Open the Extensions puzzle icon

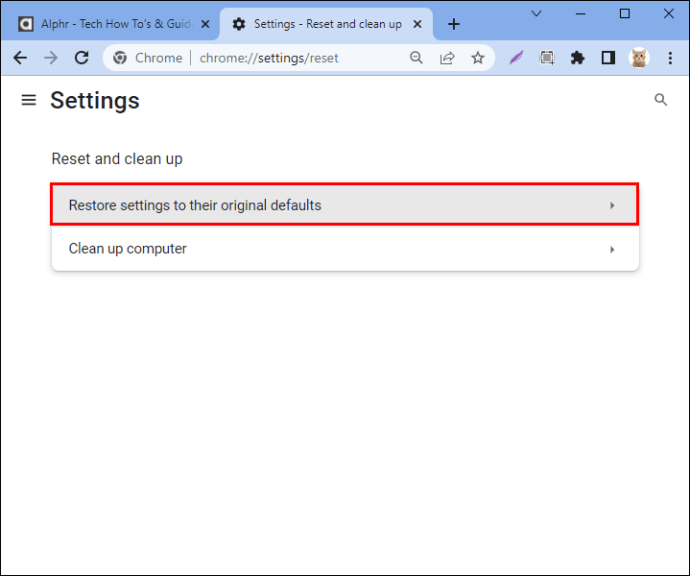tap(577, 58)
